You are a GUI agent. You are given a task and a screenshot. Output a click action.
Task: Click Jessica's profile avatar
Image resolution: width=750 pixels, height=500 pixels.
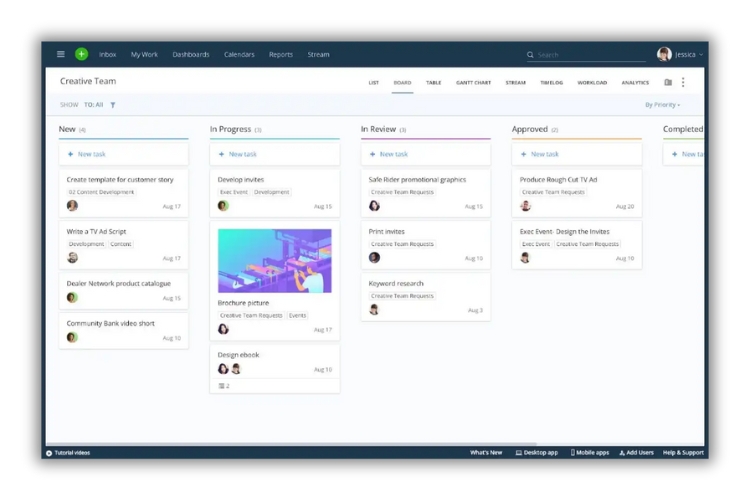664,55
